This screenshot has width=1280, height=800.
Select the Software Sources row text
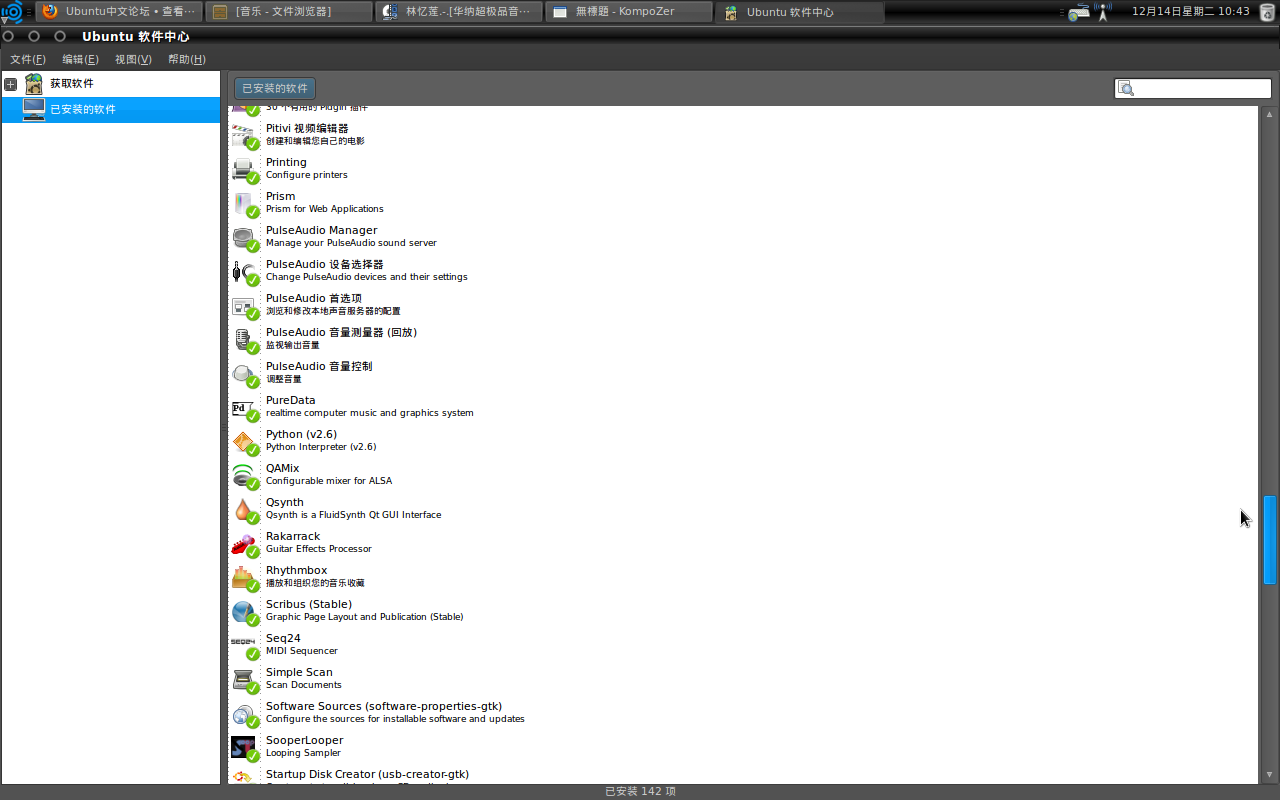[395, 712]
